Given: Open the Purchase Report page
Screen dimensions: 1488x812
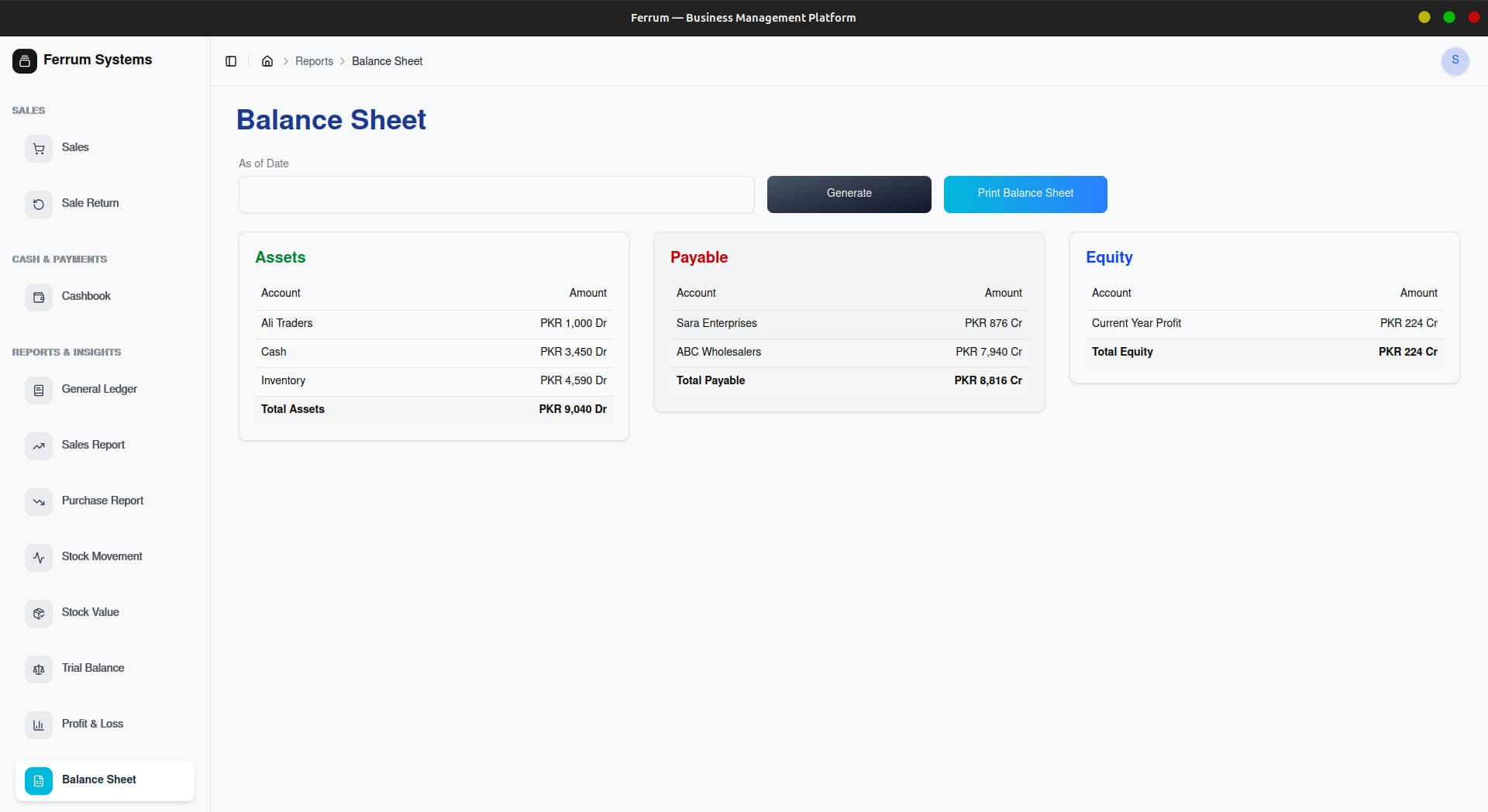Looking at the screenshot, I should coord(105,501).
